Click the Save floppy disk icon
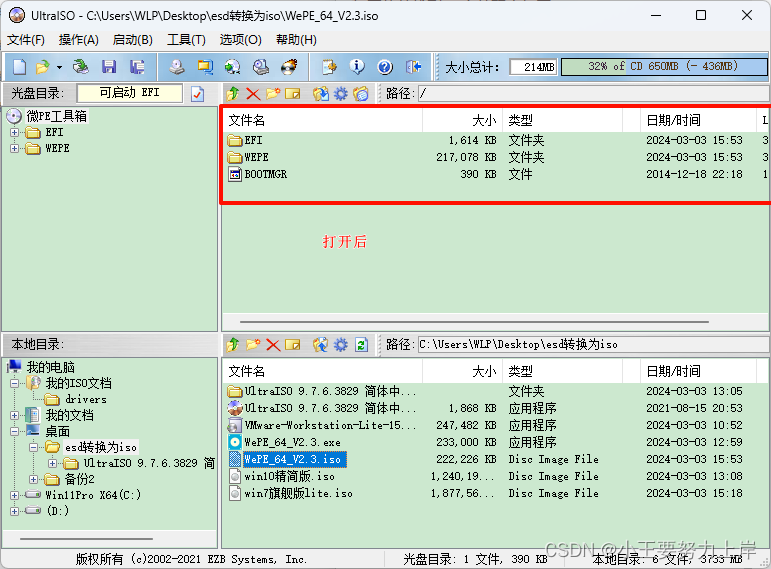Screen dimensions: 771x569 pos(109,67)
